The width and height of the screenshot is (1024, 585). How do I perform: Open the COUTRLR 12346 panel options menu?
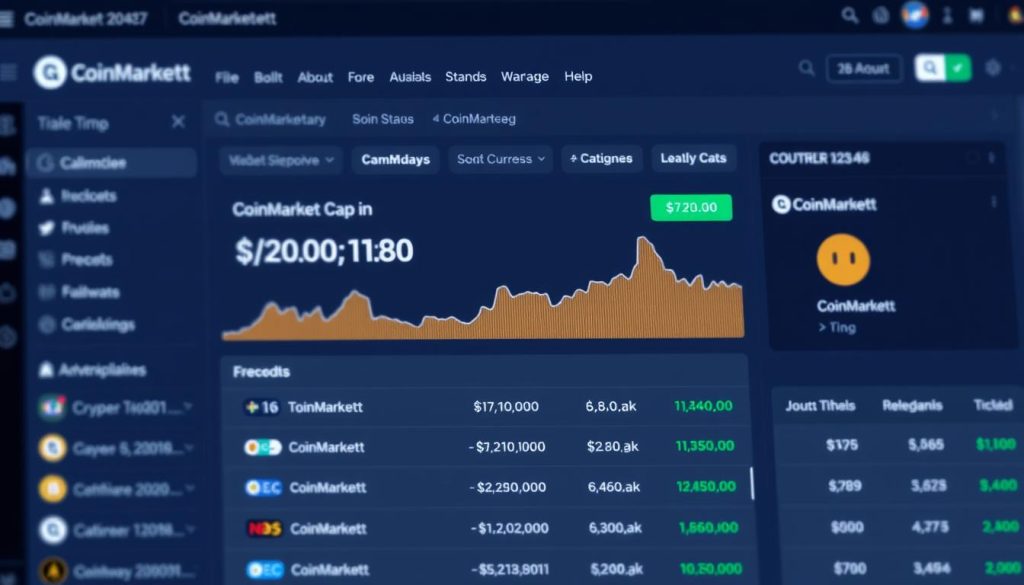(992, 157)
